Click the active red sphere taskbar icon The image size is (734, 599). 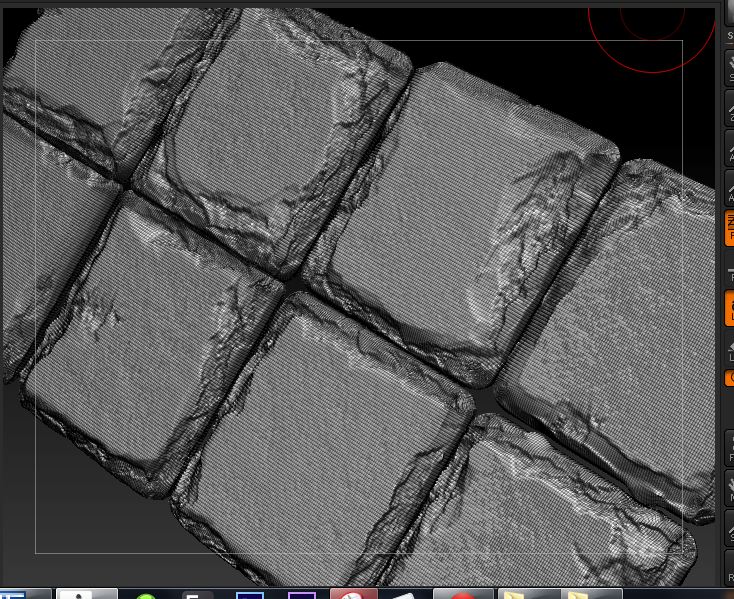coord(353,593)
